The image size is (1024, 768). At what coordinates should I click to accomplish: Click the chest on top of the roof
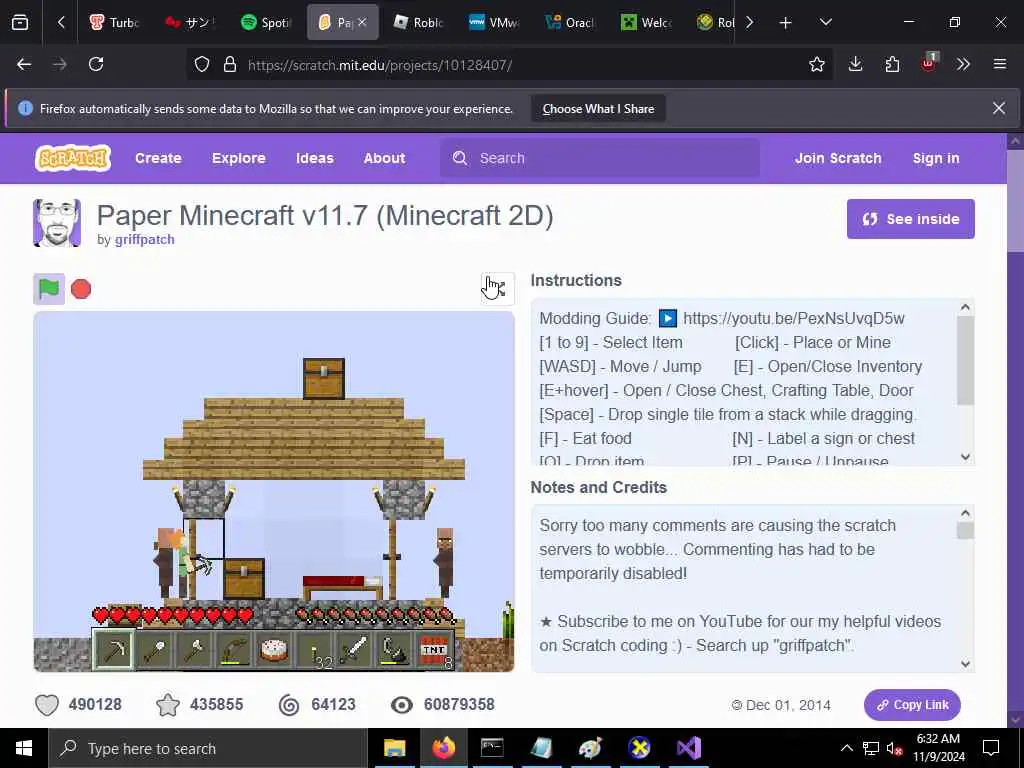[x=324, y=378]
